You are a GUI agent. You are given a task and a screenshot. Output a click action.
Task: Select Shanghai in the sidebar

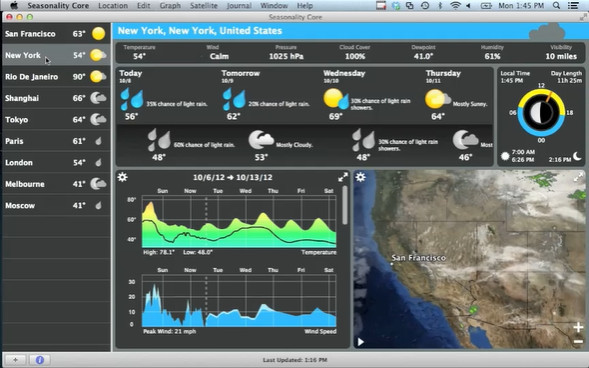point(56,98)
